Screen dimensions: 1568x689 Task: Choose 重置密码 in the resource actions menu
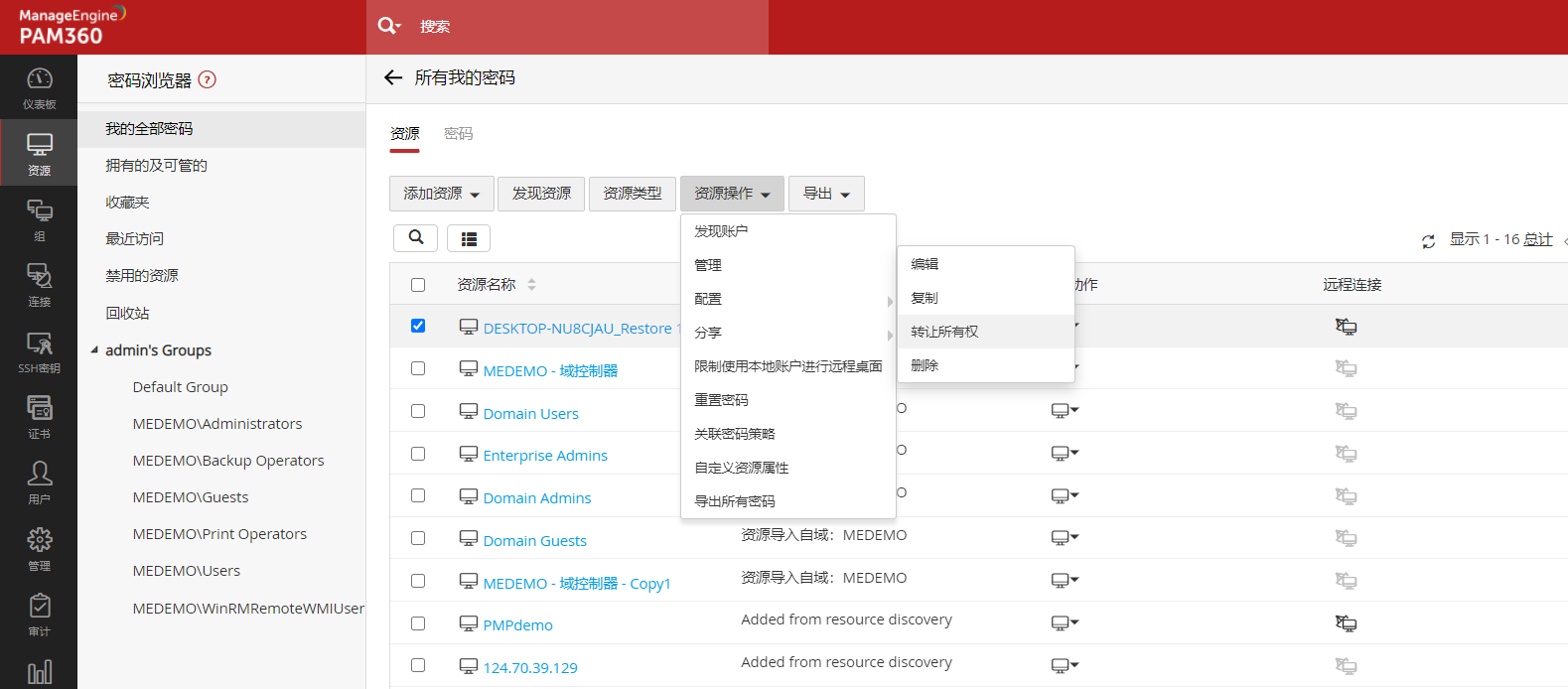click(x=721, y=400)
